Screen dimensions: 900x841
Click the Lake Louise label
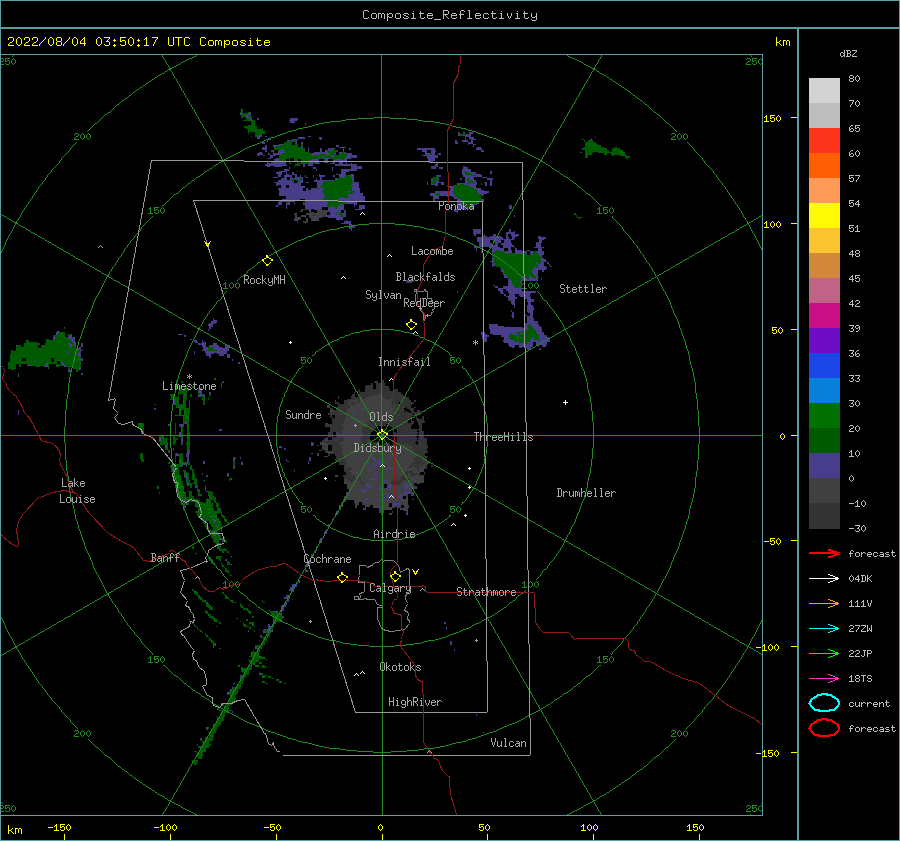(77, 491)
